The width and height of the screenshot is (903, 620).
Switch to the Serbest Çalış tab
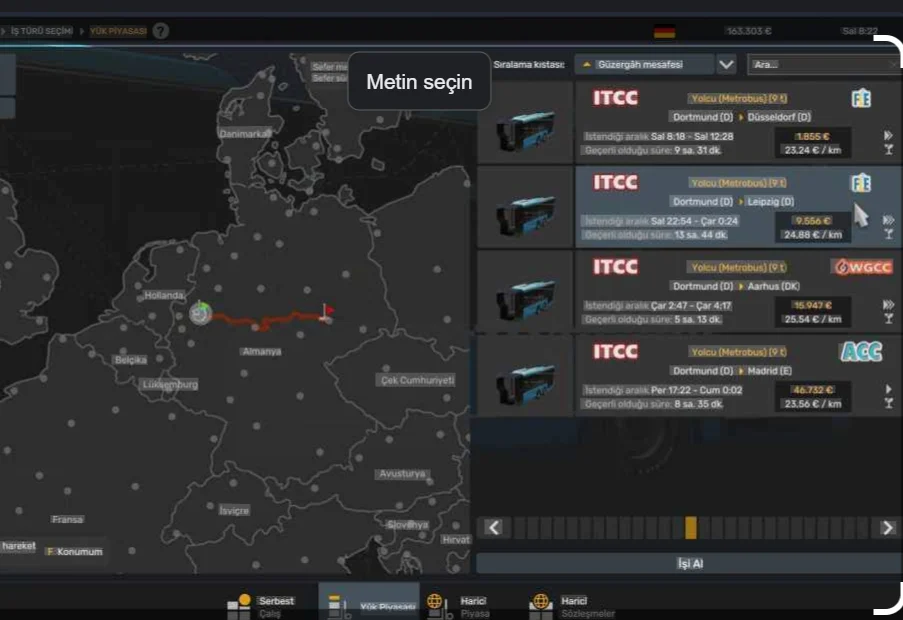click(x=261, y=606)
